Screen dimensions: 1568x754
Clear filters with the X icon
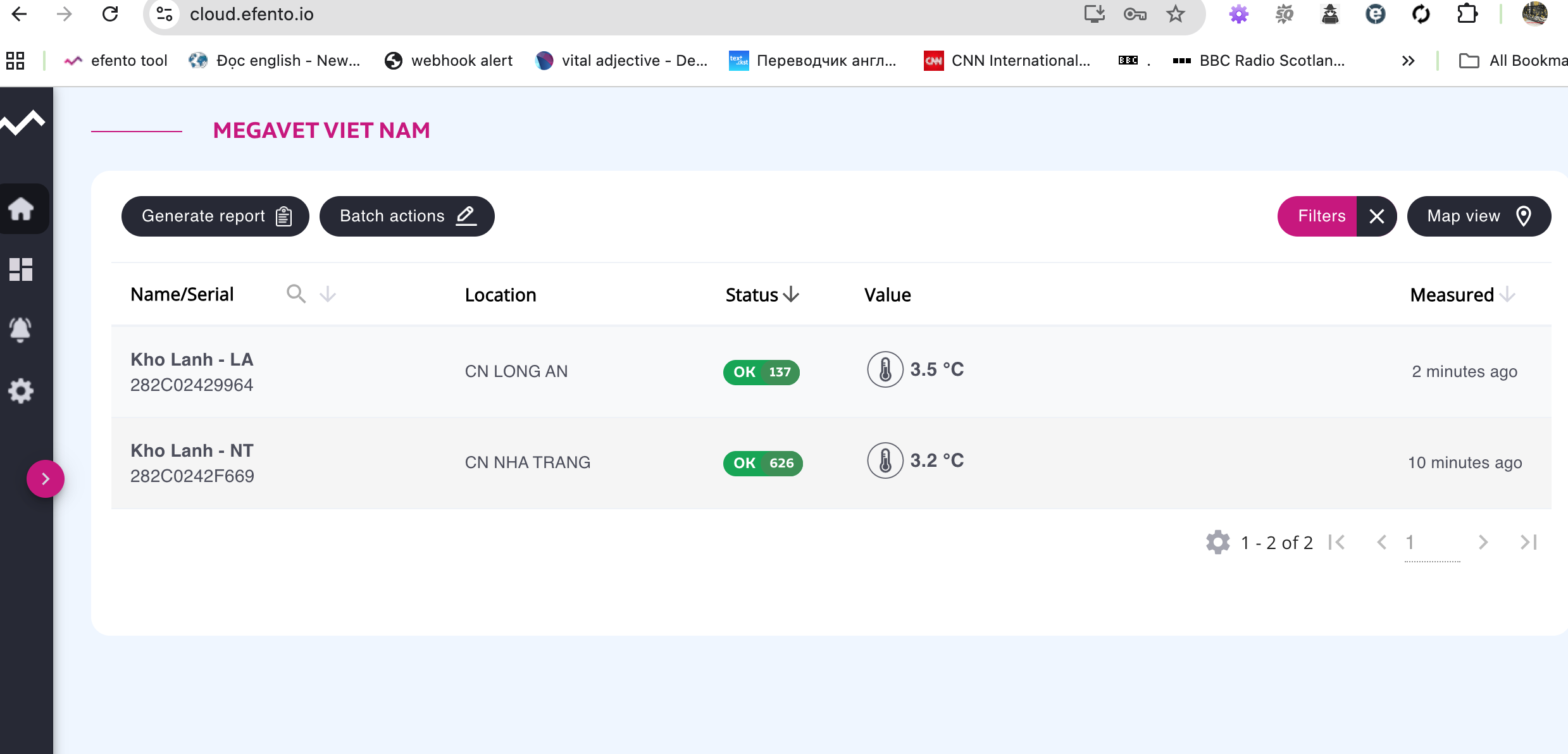point(1377,216)
